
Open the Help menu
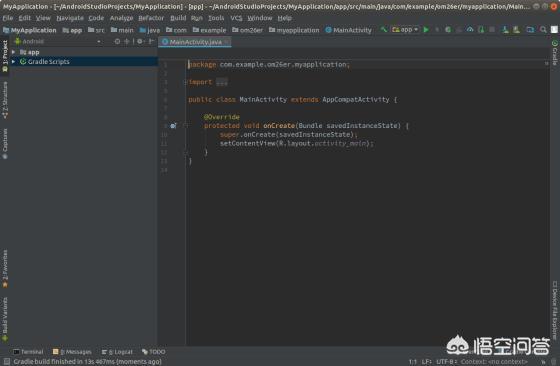[x=284, y=18]
